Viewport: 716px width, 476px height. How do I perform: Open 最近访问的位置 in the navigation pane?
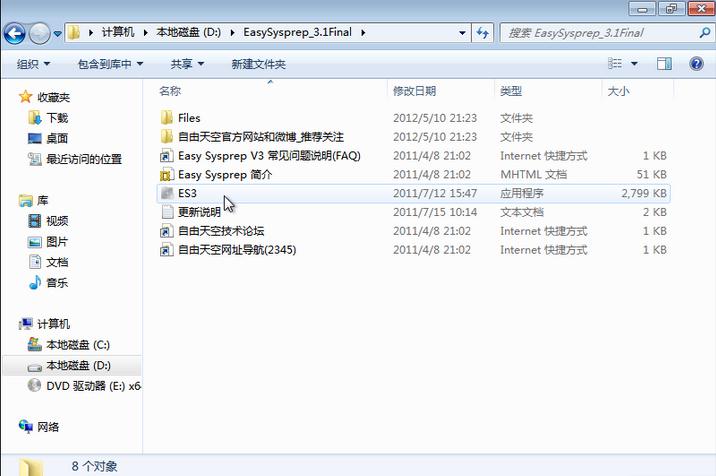click(84, 159)
